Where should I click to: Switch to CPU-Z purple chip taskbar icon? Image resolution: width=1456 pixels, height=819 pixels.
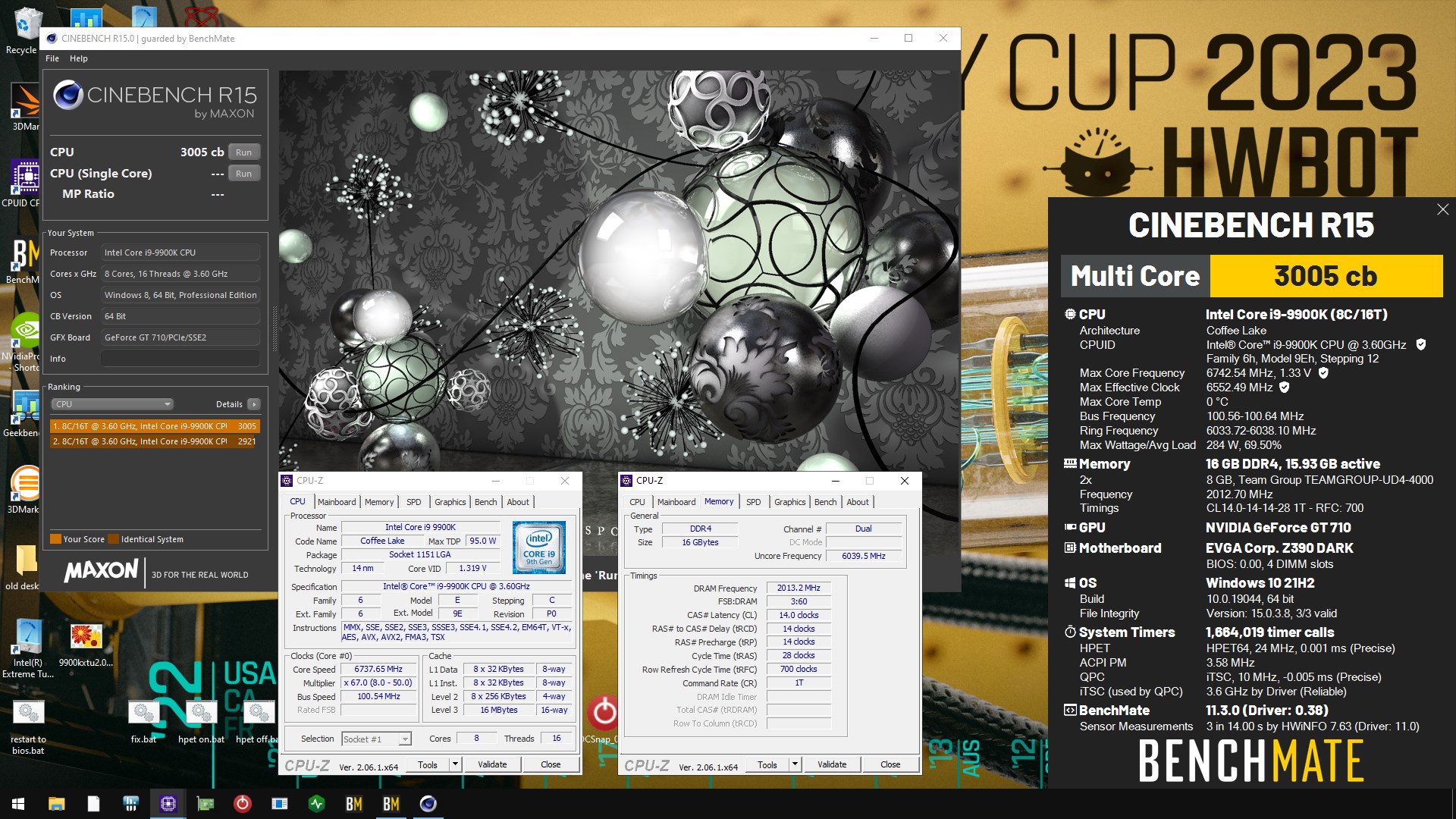[x=168, y=804]
